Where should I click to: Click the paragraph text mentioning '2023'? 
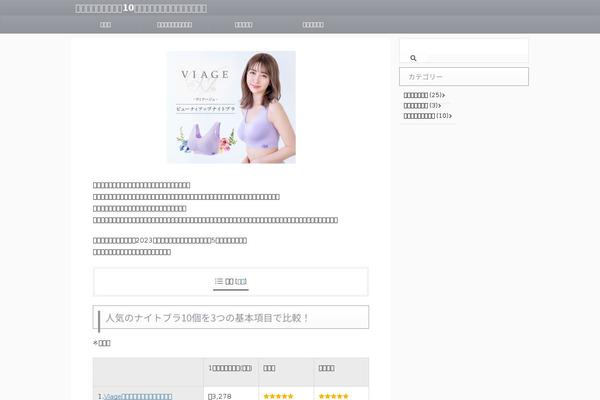point(170,240)
